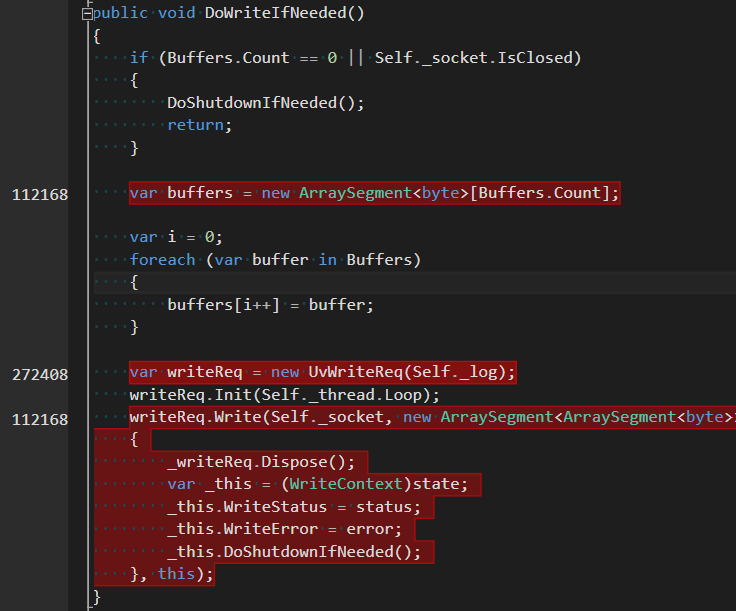Click the _this.WriteStatus assignment
The width and height of the screenshot is (736, 611).
tap(294, 507)
